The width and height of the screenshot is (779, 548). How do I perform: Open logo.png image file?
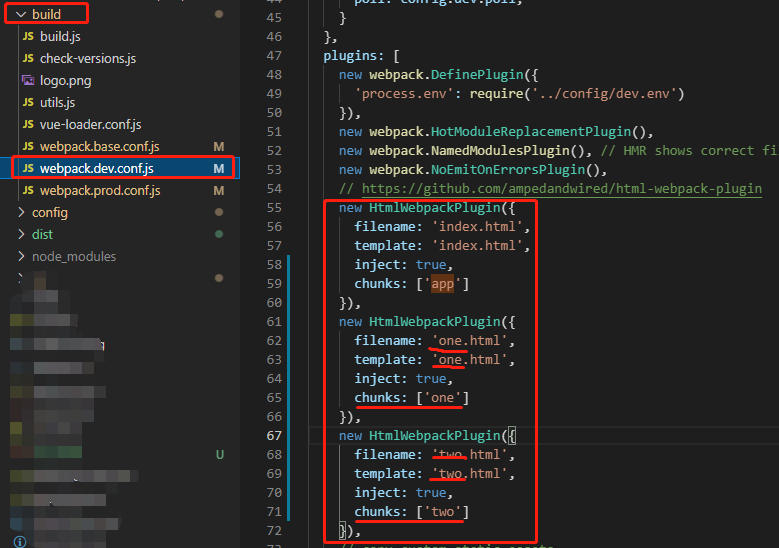66,80
